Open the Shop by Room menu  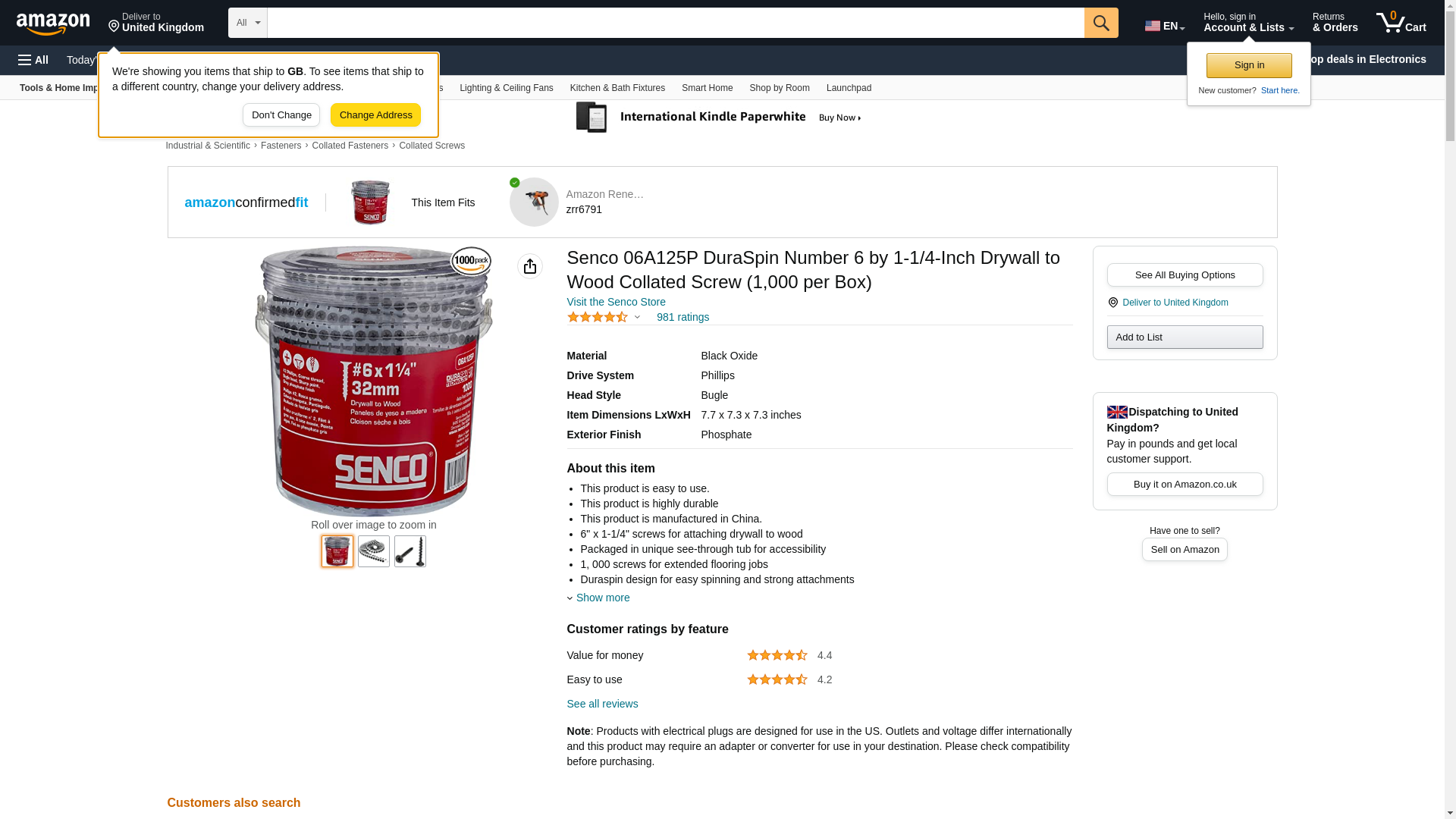pyautogui.click(x=780, y=88)
